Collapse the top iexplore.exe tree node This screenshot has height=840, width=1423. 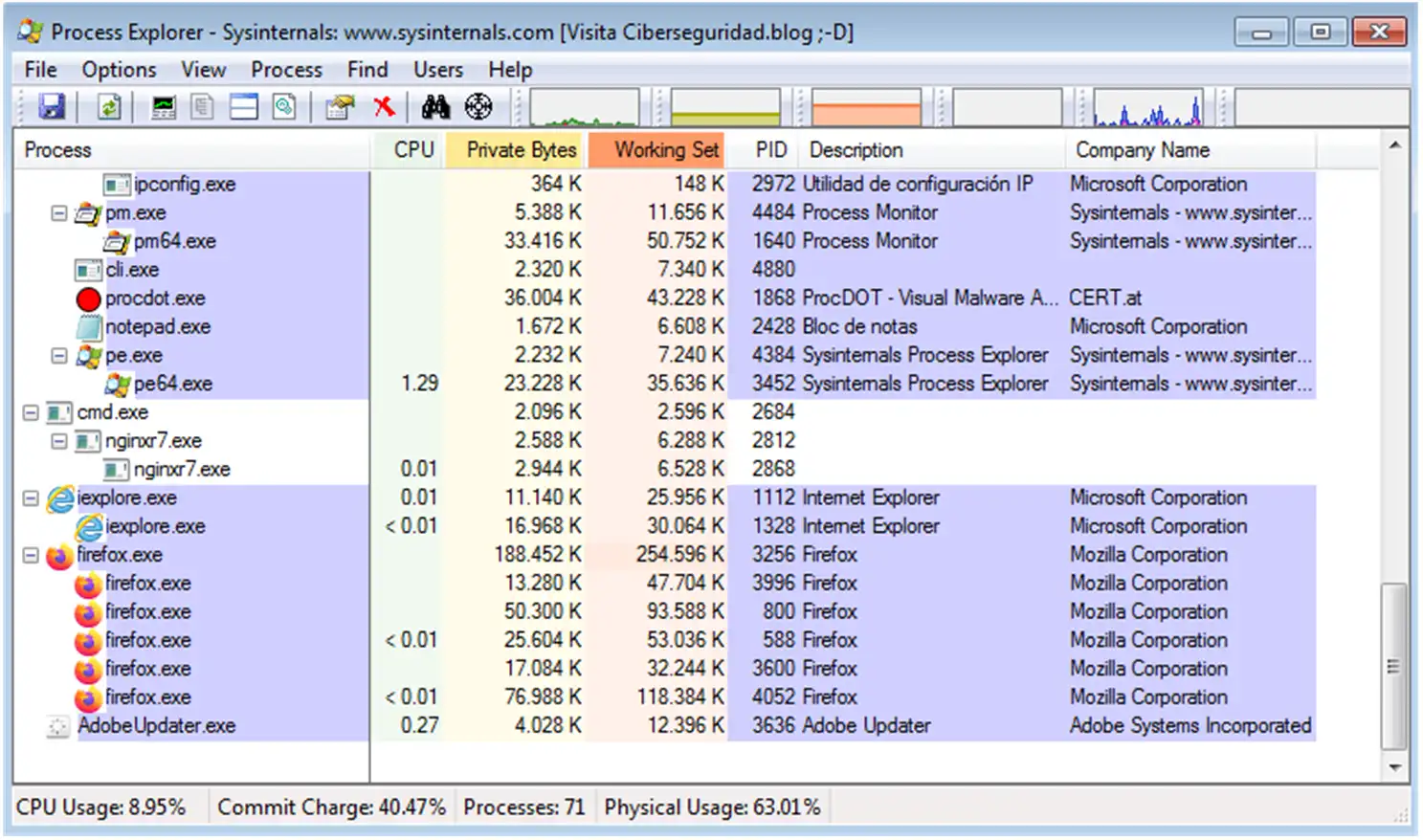tap(31, 498)
